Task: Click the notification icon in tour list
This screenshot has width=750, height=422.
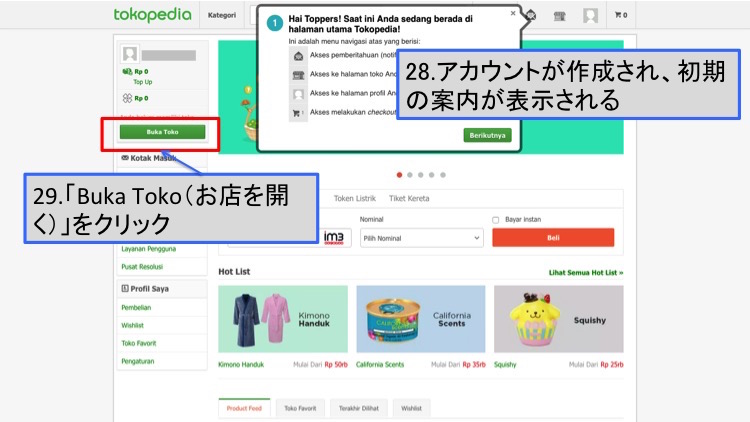Action: click(x=298, y=56)
